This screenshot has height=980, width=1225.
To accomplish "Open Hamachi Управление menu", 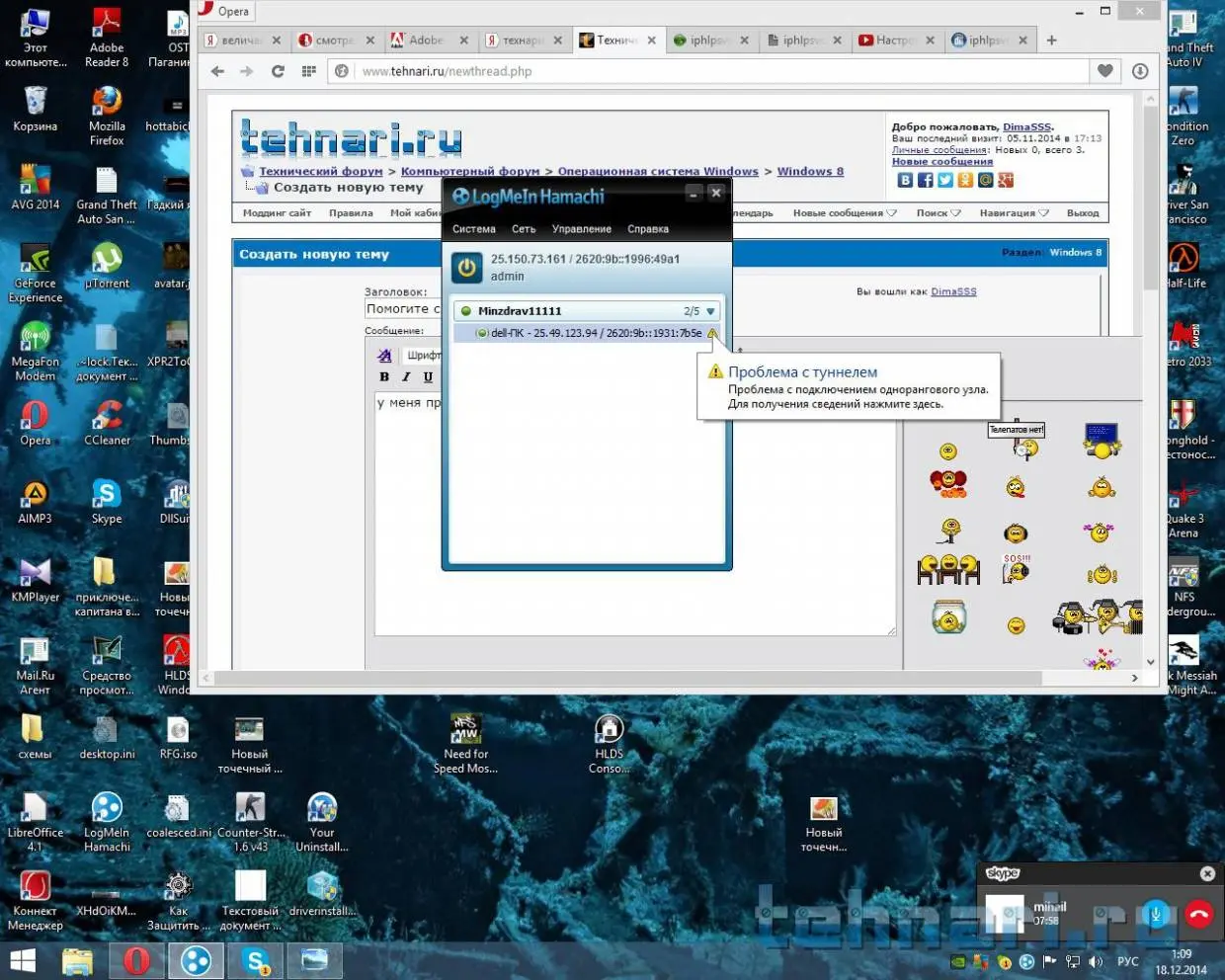I will coord(582,229).
